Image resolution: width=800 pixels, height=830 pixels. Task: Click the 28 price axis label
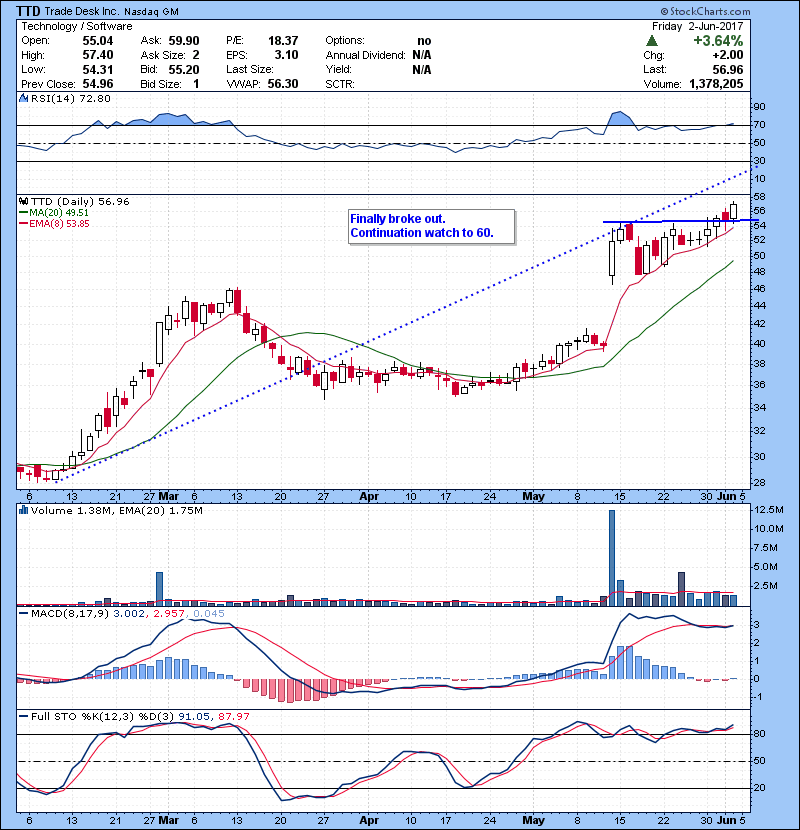(x=759, y=482)
